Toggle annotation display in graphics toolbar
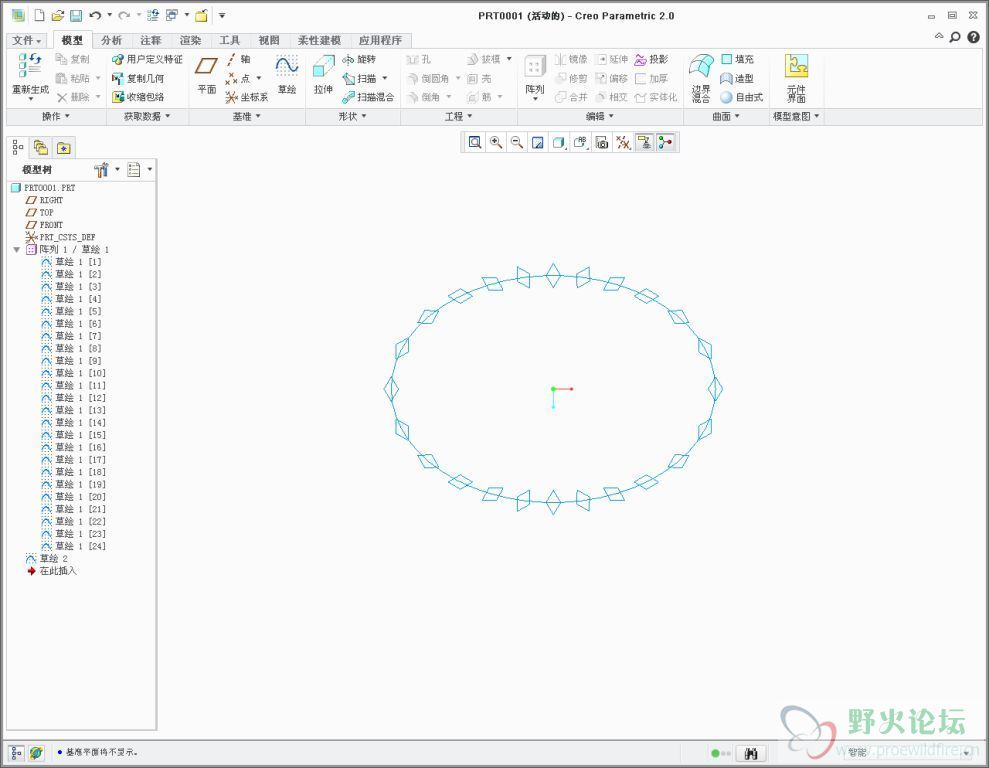Viewport: 989px width, 768px height. (644, 143)
